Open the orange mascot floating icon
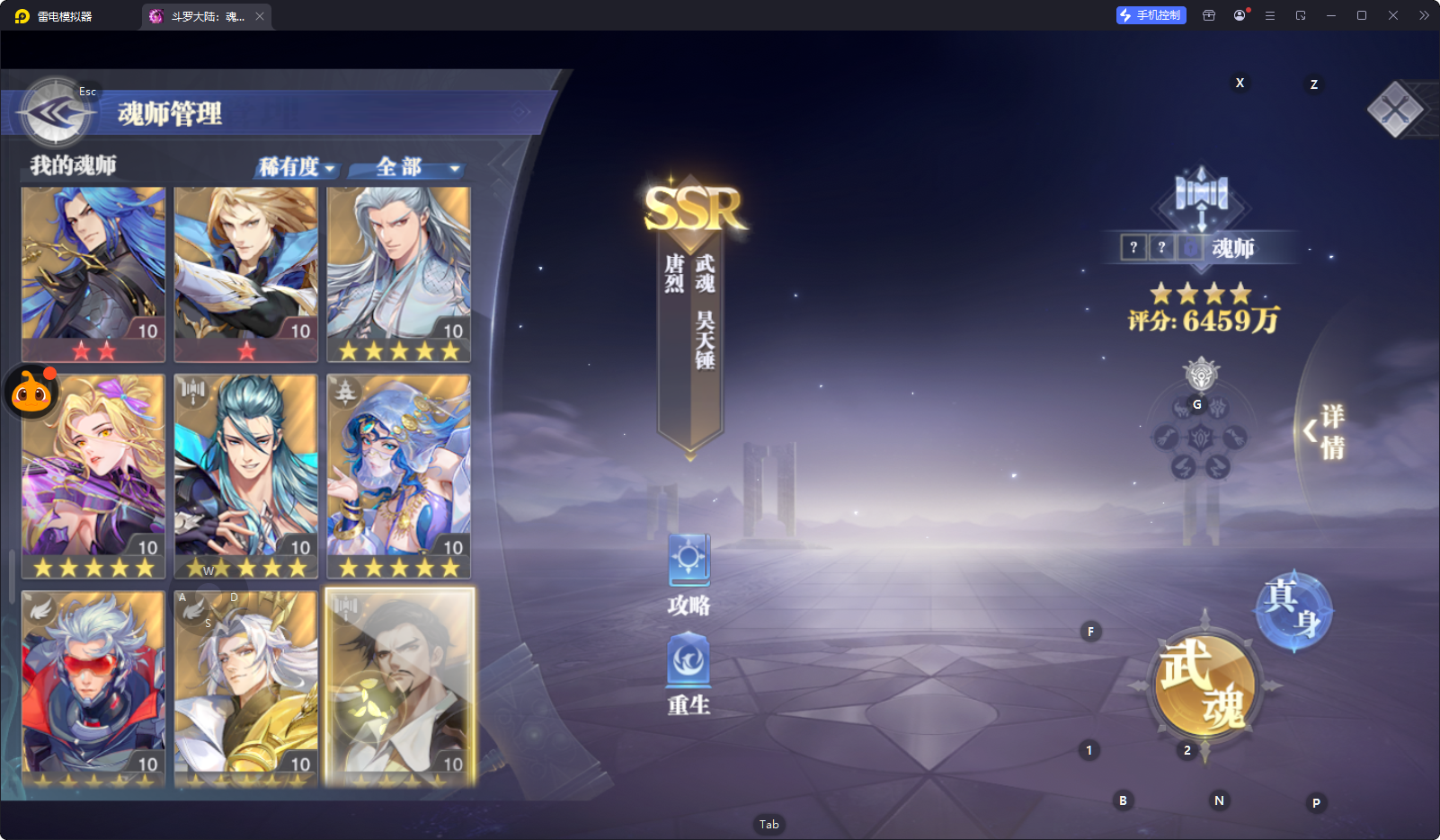The height and width of the screenshot is (840, 1440). tap(32, 392)
